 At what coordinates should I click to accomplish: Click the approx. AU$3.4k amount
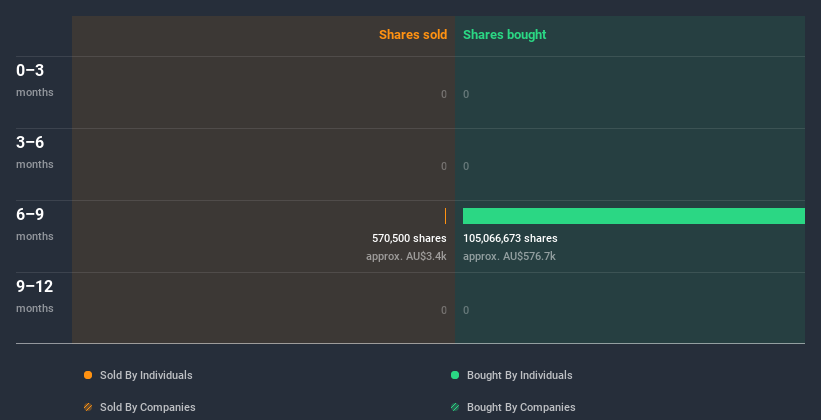(406, 257)
